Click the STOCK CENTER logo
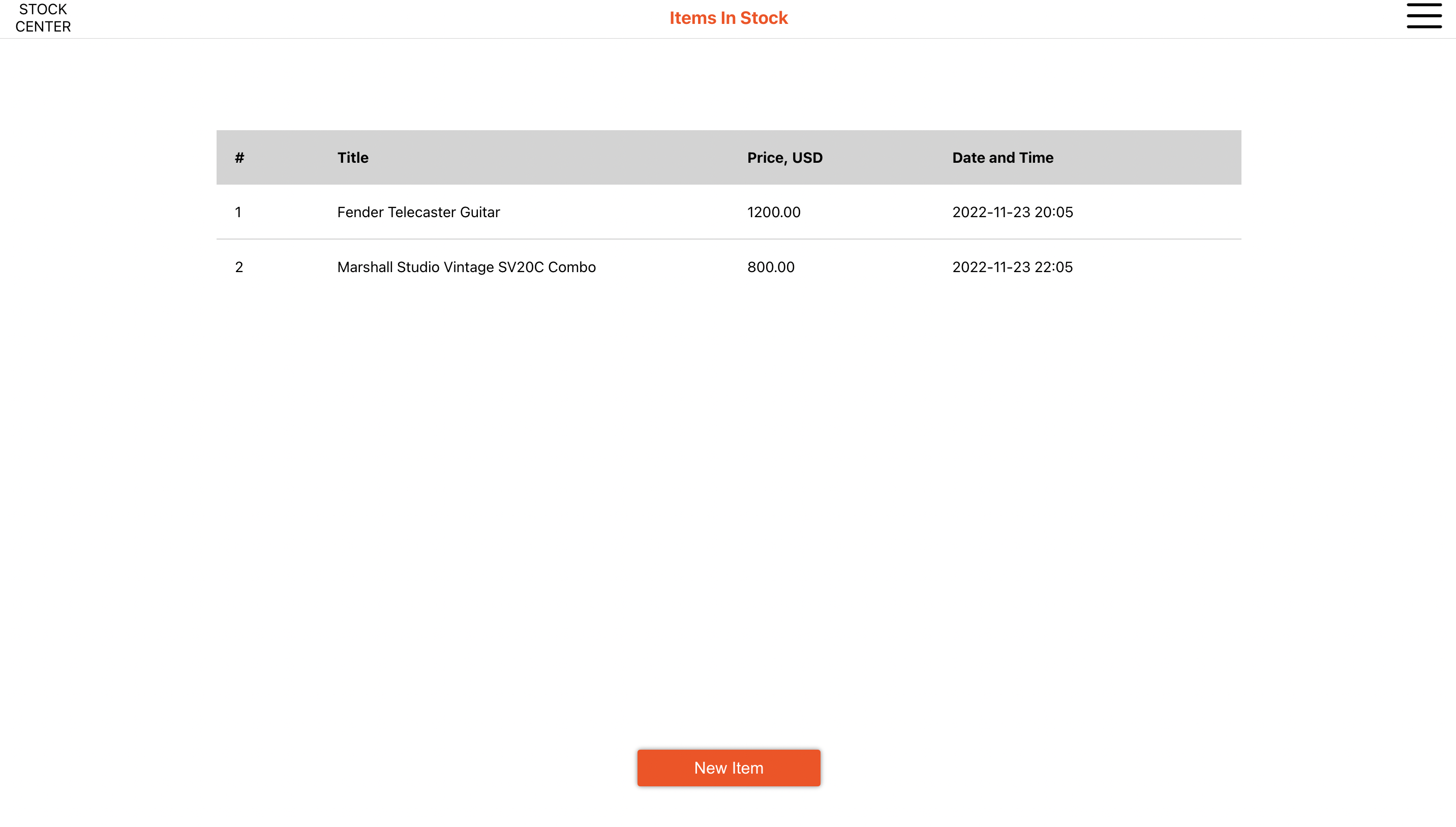 coord(43,18)
